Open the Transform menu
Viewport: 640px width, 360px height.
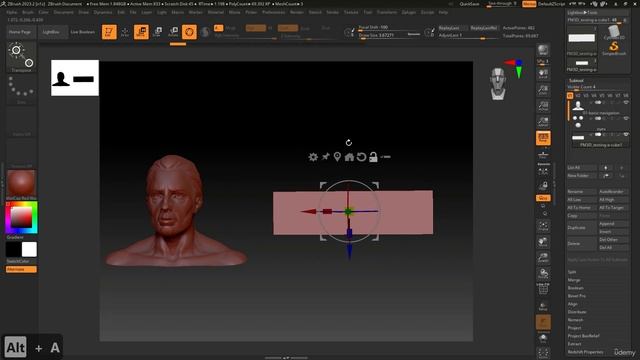pos(387,12)
